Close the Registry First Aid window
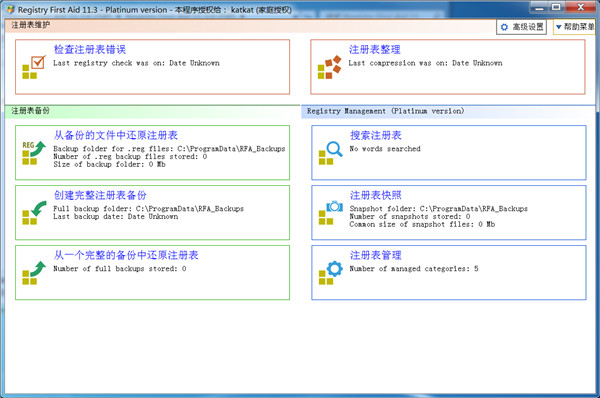 (580, 7)
